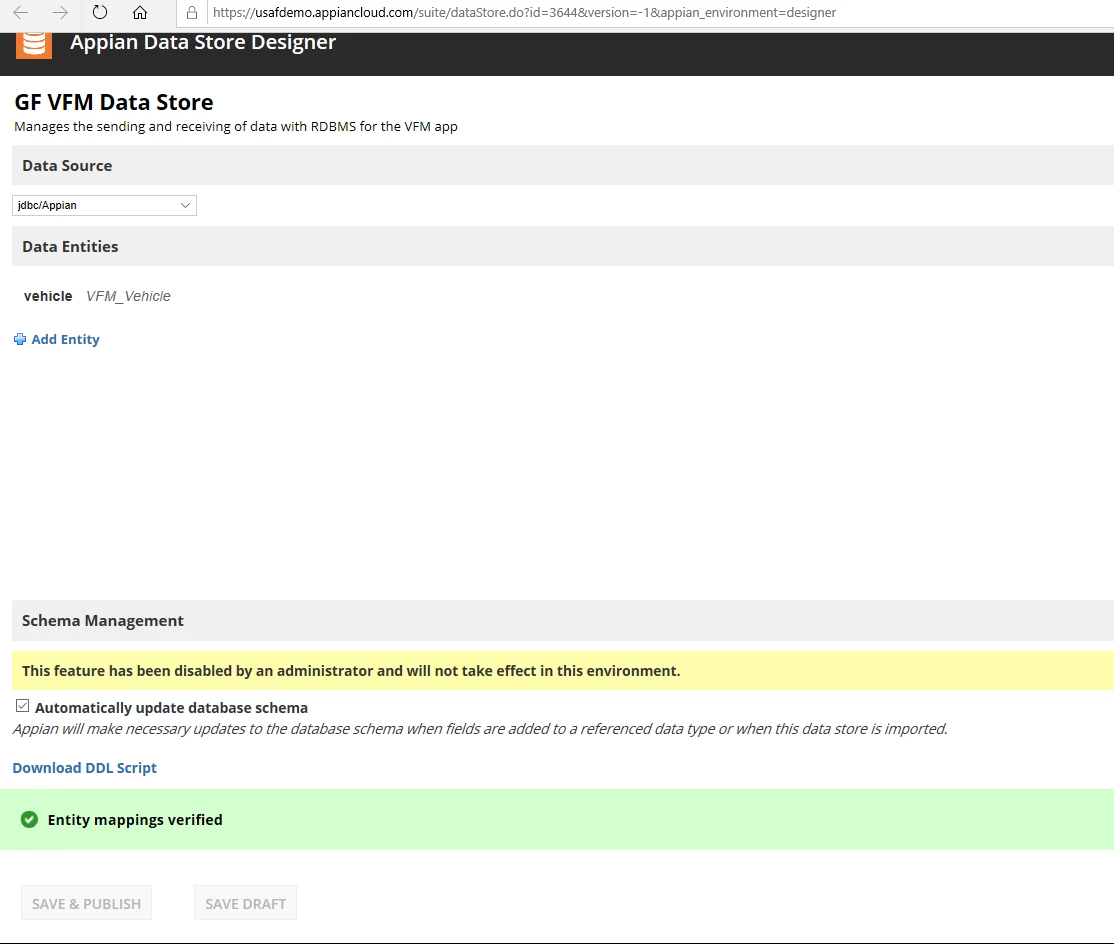Click the plus icon beside Add Entity
Image resolution: width=1114 pixels, height=944 pixels.
click(20, 340)
